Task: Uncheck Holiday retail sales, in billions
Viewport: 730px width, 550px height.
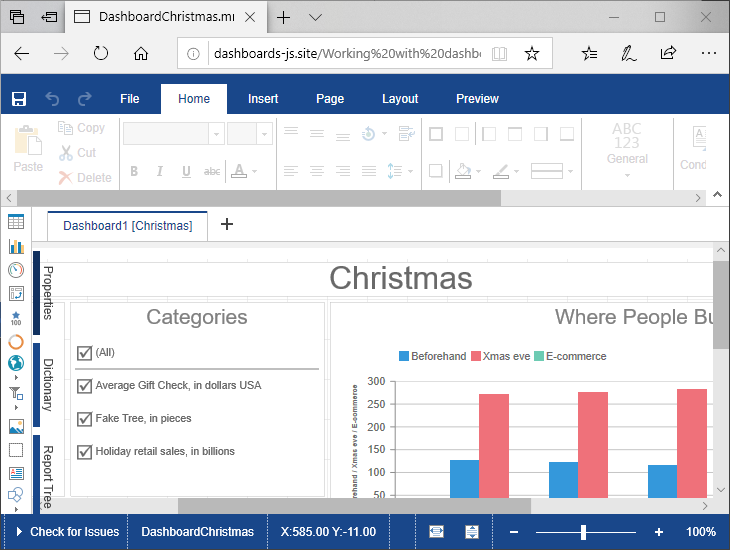Action: pyautogui.click(x=84, y=452)
